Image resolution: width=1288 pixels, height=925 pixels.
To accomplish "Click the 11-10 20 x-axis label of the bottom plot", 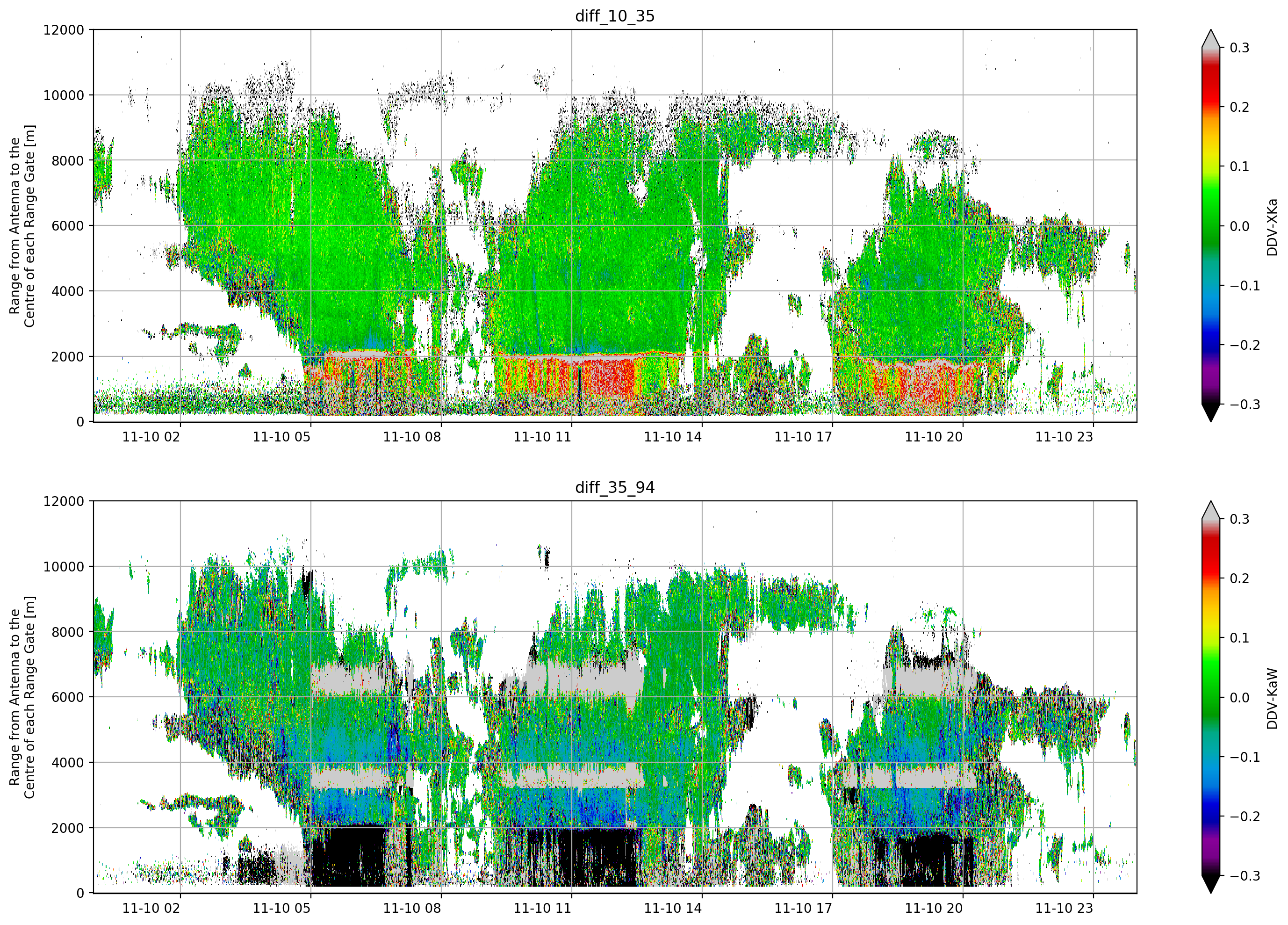I will point(934,909).
